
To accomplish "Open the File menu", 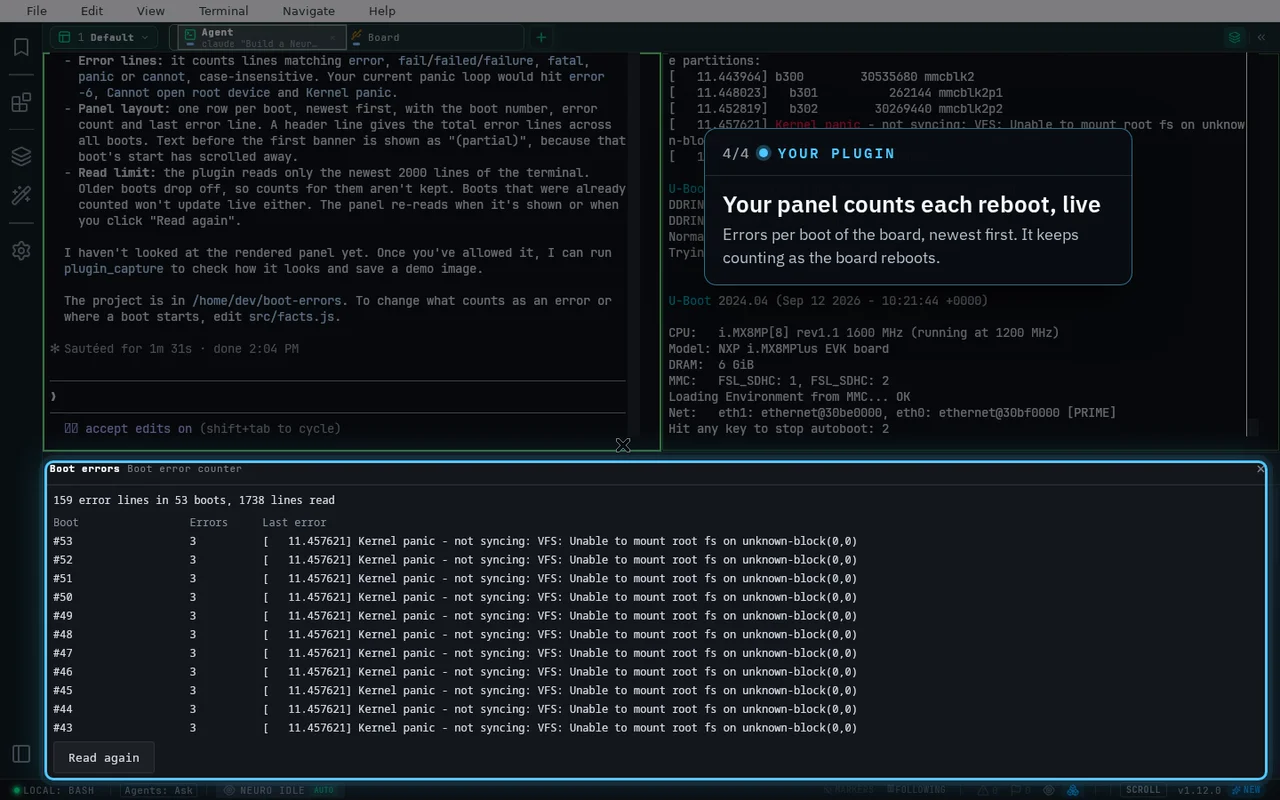I will point(36,11).
